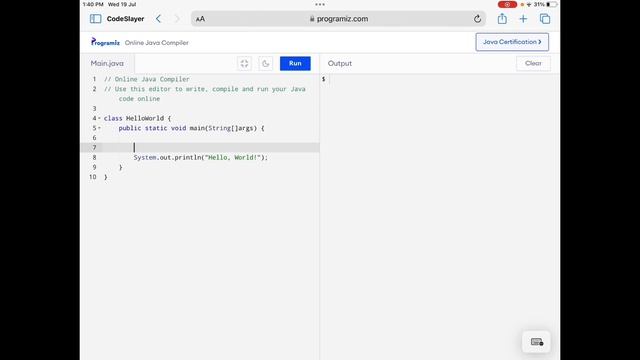Open the AA reader options
Image resolution: width=640 pixels, height=360 pixels.
[x=200, y=19]
